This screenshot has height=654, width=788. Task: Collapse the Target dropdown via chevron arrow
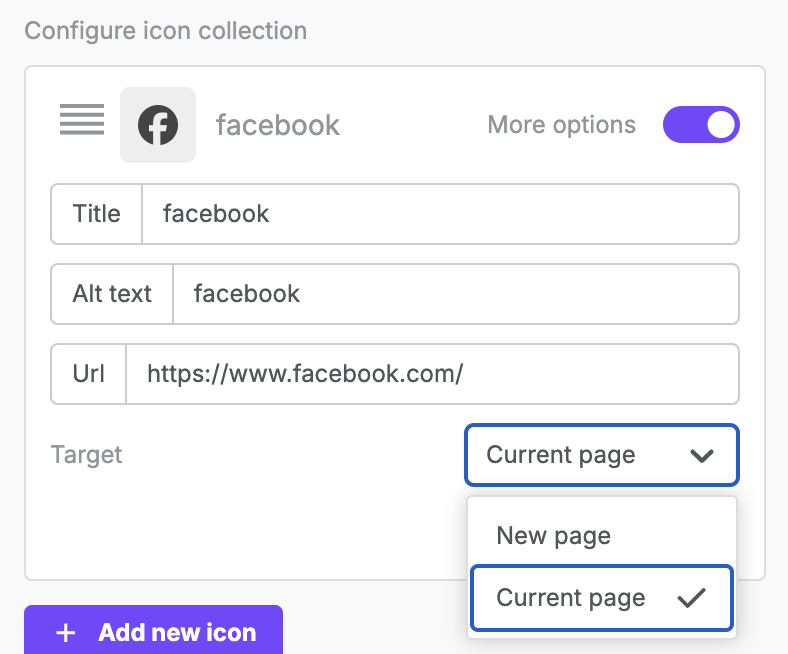(x=702, y=456)
